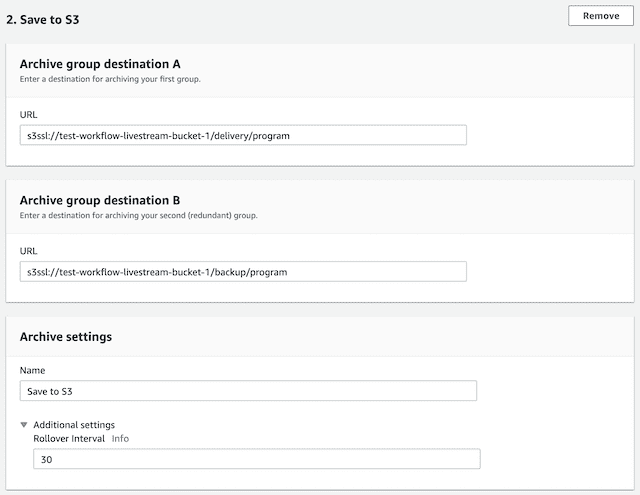Image resolution: width=640 pixels, height=495 pixels.
Task: Click the Name label in Archive settings
Action: 32,370
